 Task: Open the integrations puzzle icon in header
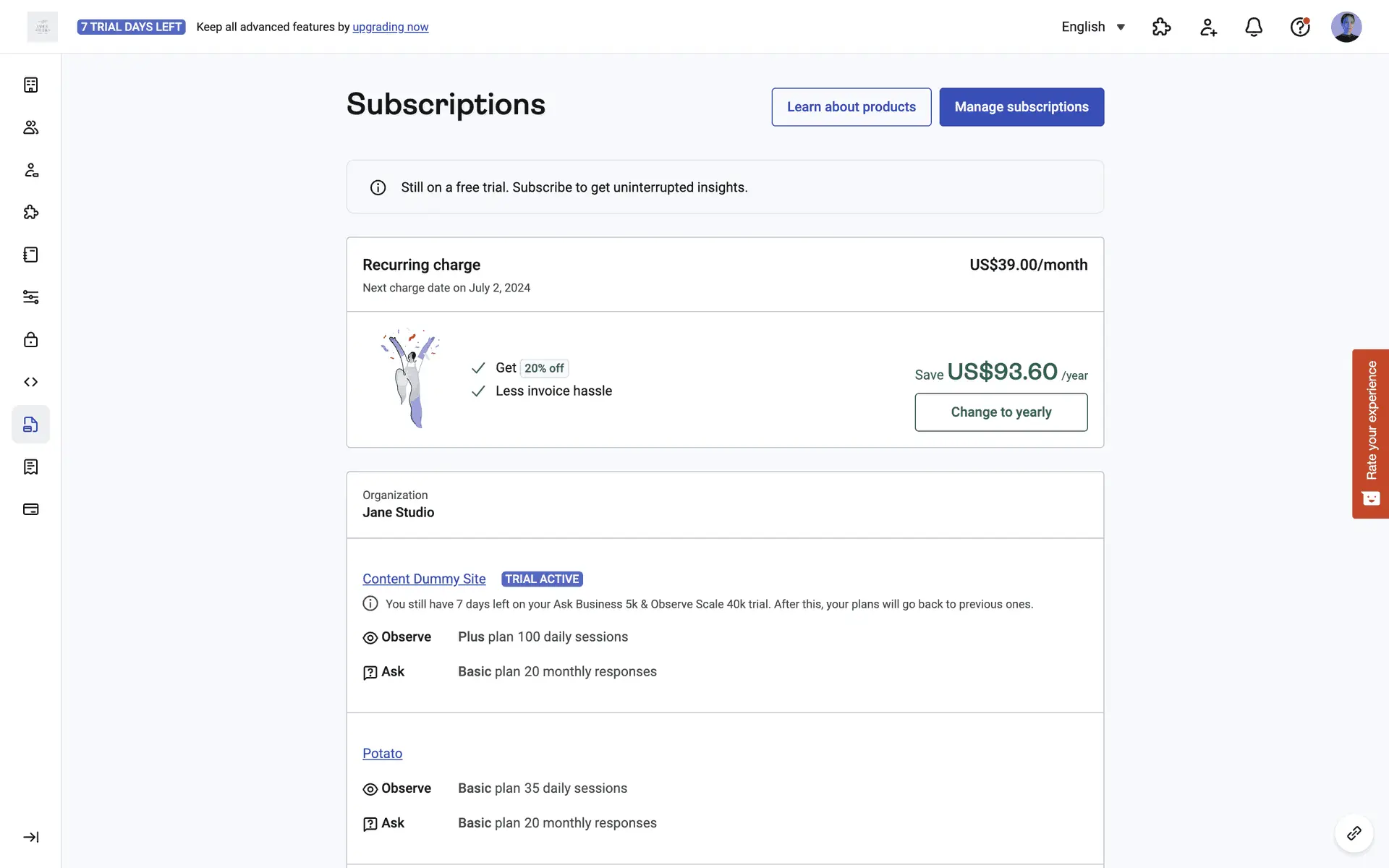coord(1161,27)
